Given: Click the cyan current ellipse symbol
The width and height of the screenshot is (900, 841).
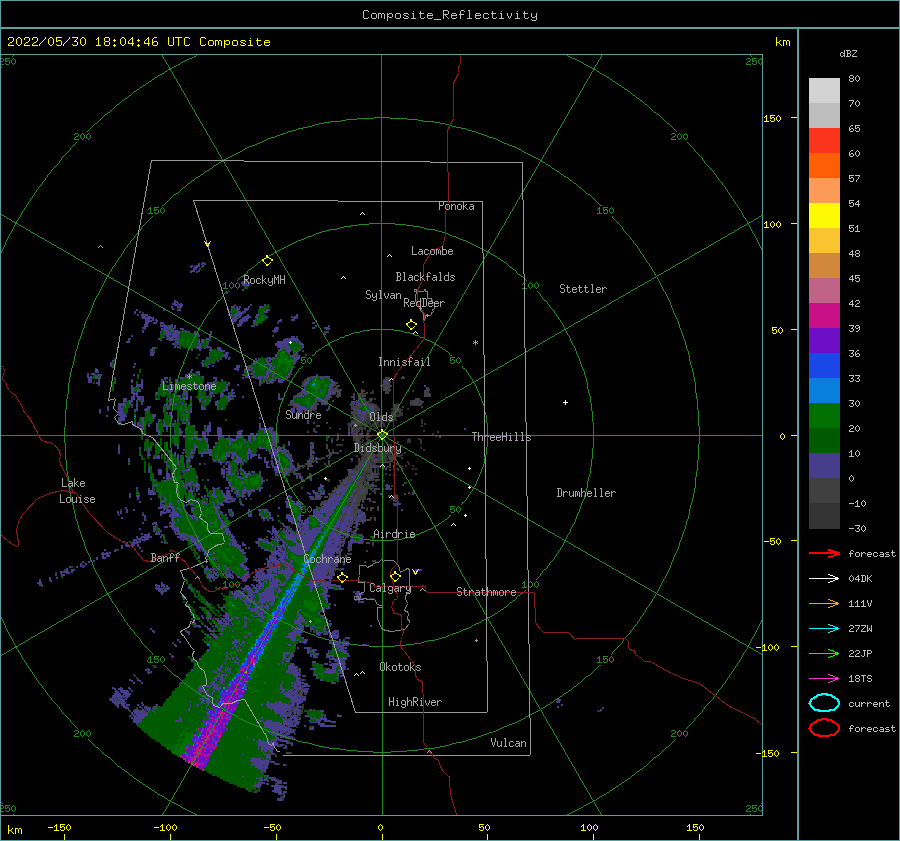Looking at the screenshot, I should point(824,703).
